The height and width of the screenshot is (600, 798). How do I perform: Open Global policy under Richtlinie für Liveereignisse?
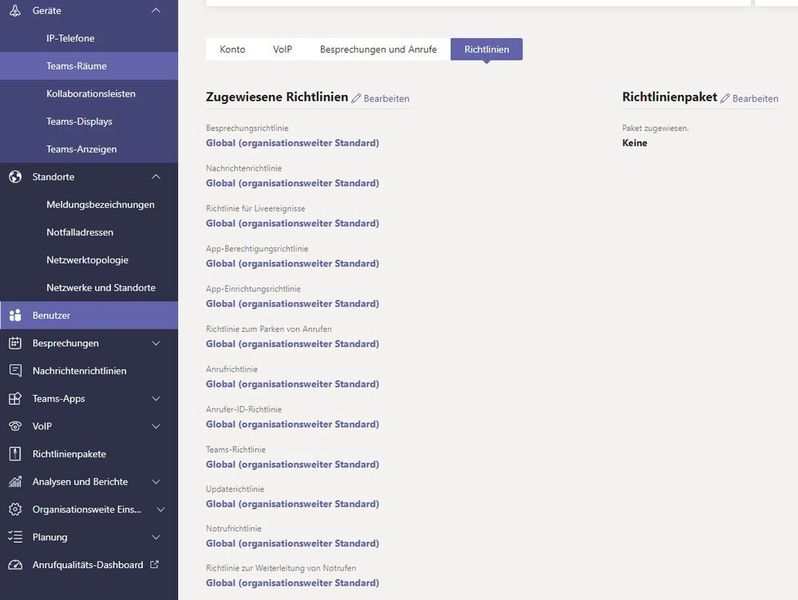coord(292,223)
